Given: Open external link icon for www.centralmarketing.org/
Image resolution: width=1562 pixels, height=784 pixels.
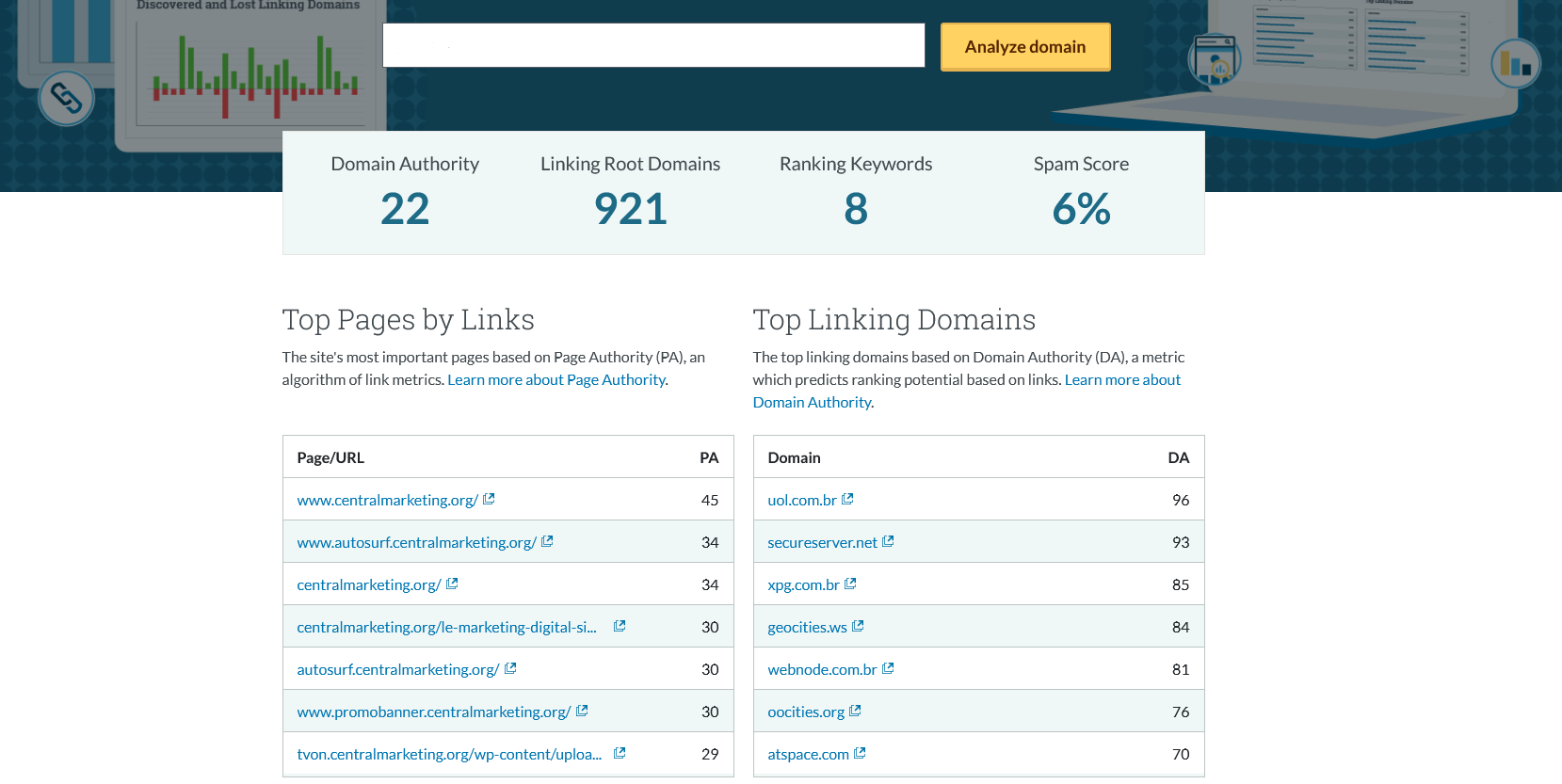Looking at the screenshot, I should (489, 499).
